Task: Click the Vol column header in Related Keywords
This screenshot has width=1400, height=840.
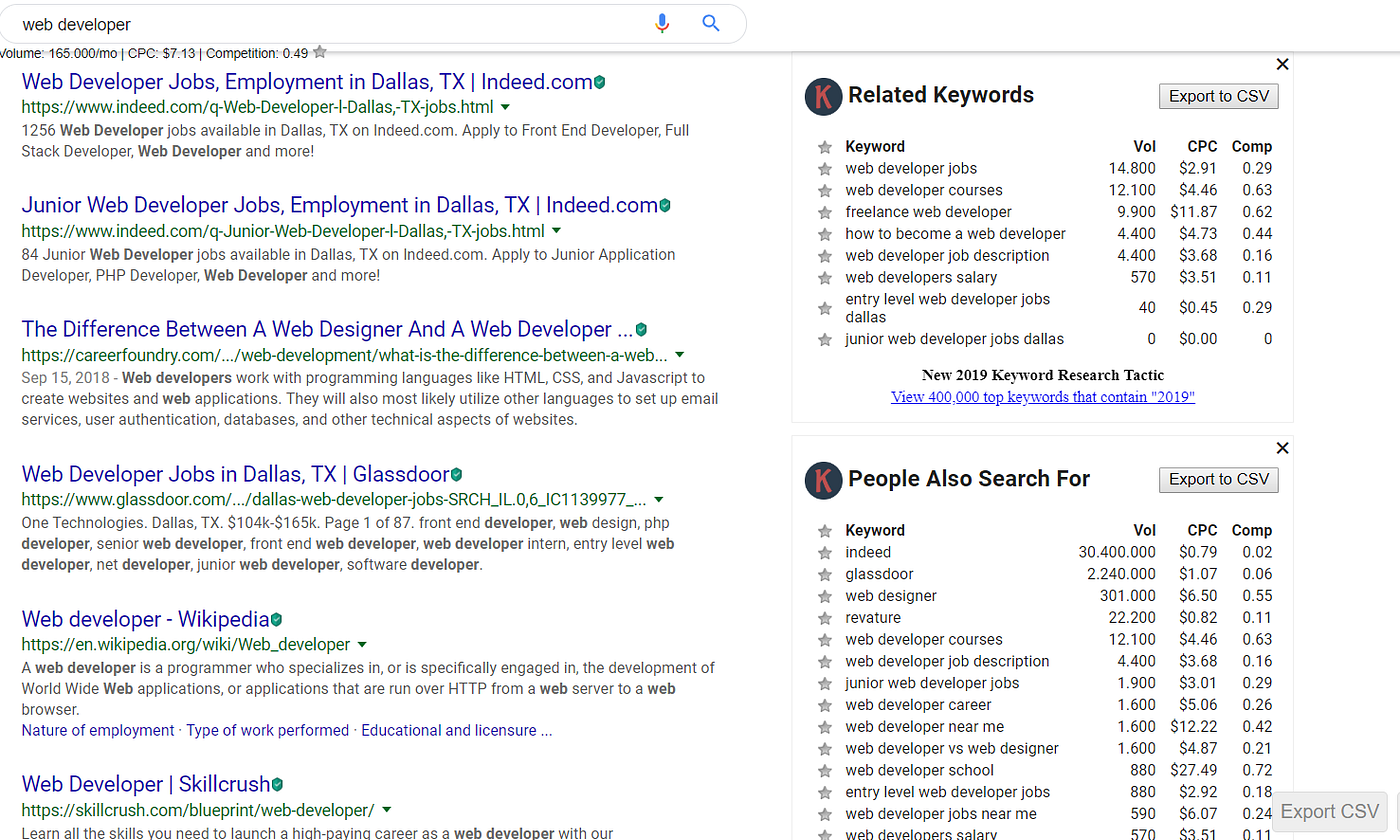Action: point(1144,147)
